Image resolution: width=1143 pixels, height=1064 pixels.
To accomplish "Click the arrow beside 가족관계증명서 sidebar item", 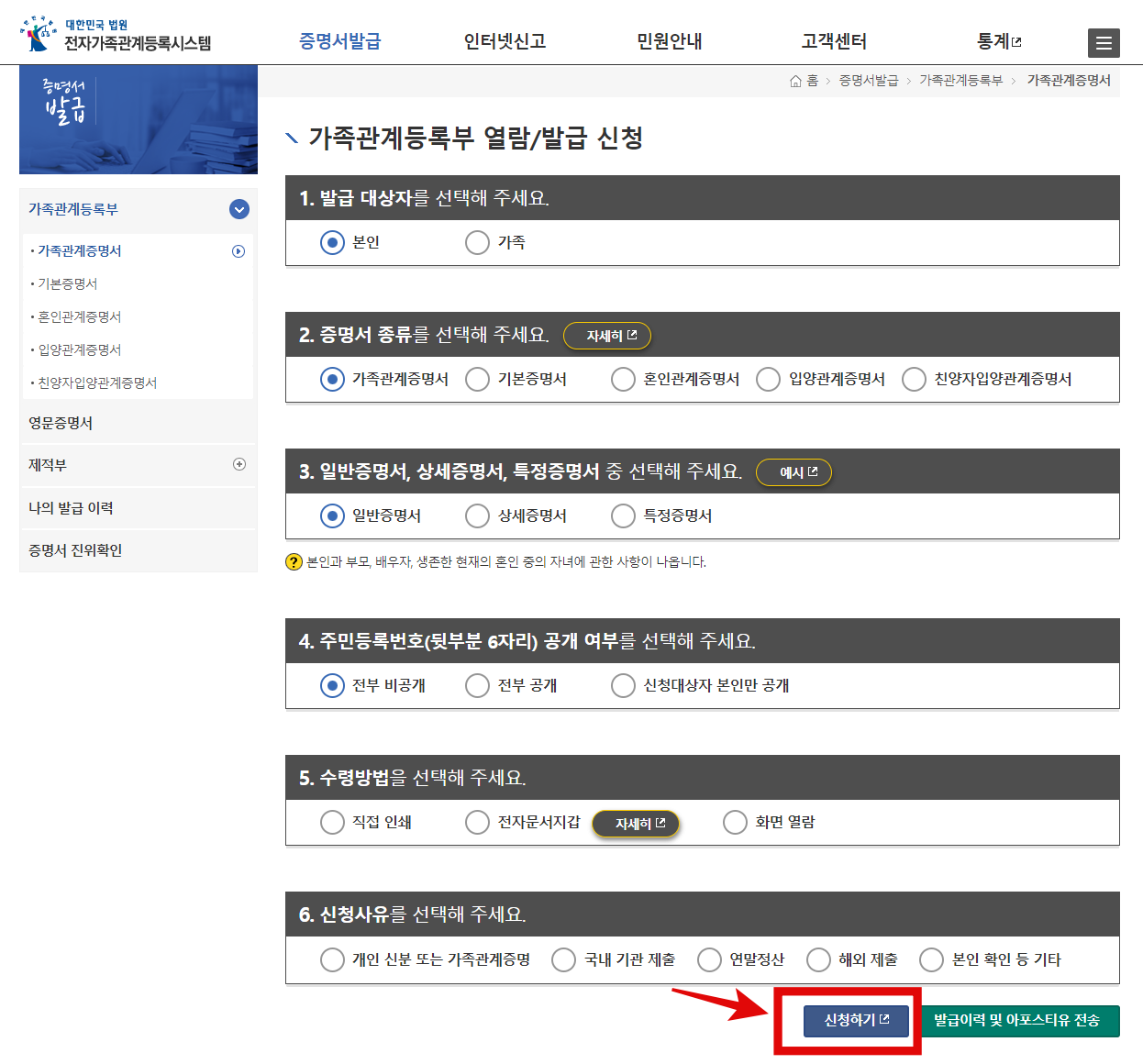I will (238, 250).
